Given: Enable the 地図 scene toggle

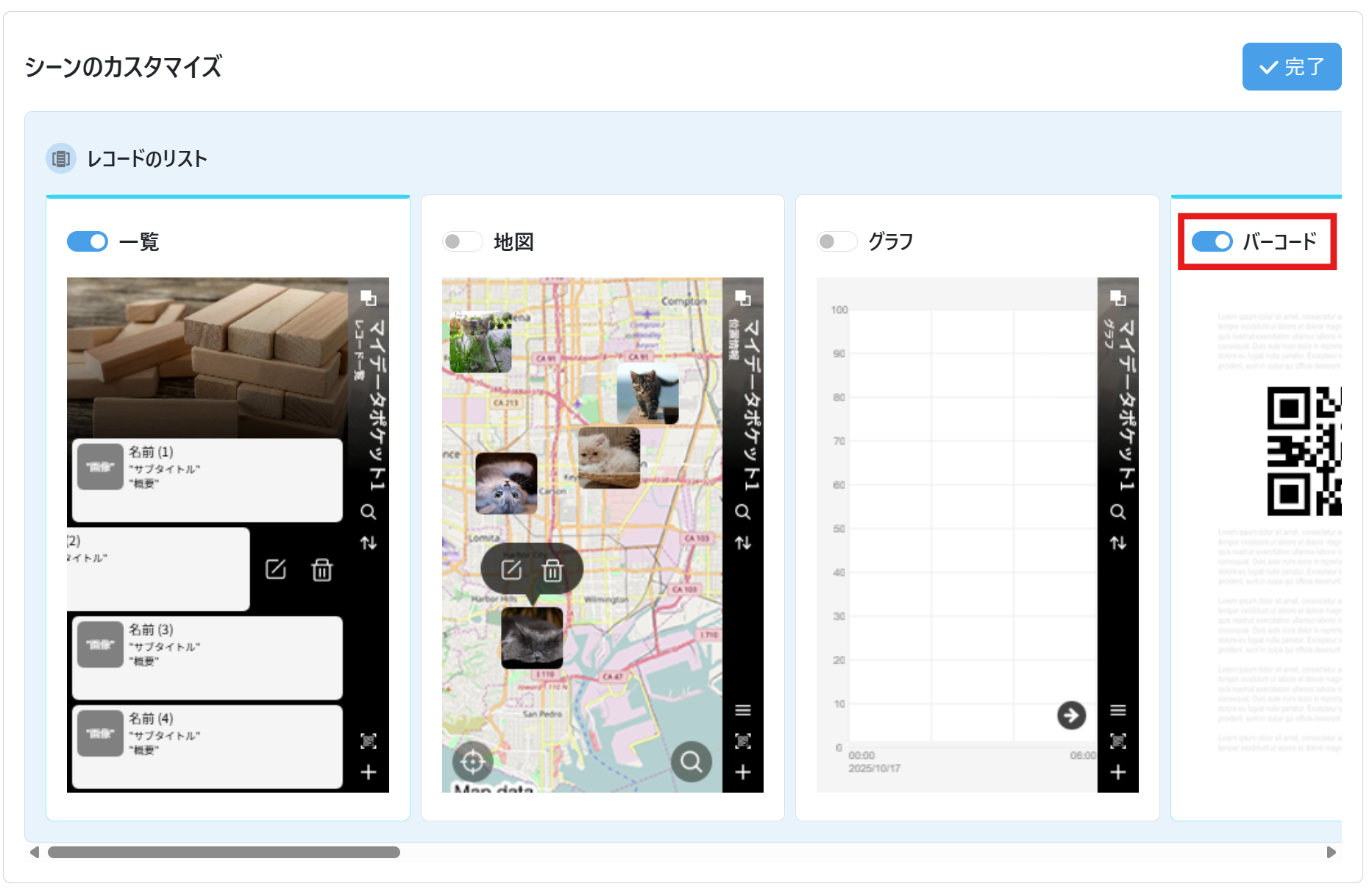Looking at the screenshot, I should coord(461,241).
